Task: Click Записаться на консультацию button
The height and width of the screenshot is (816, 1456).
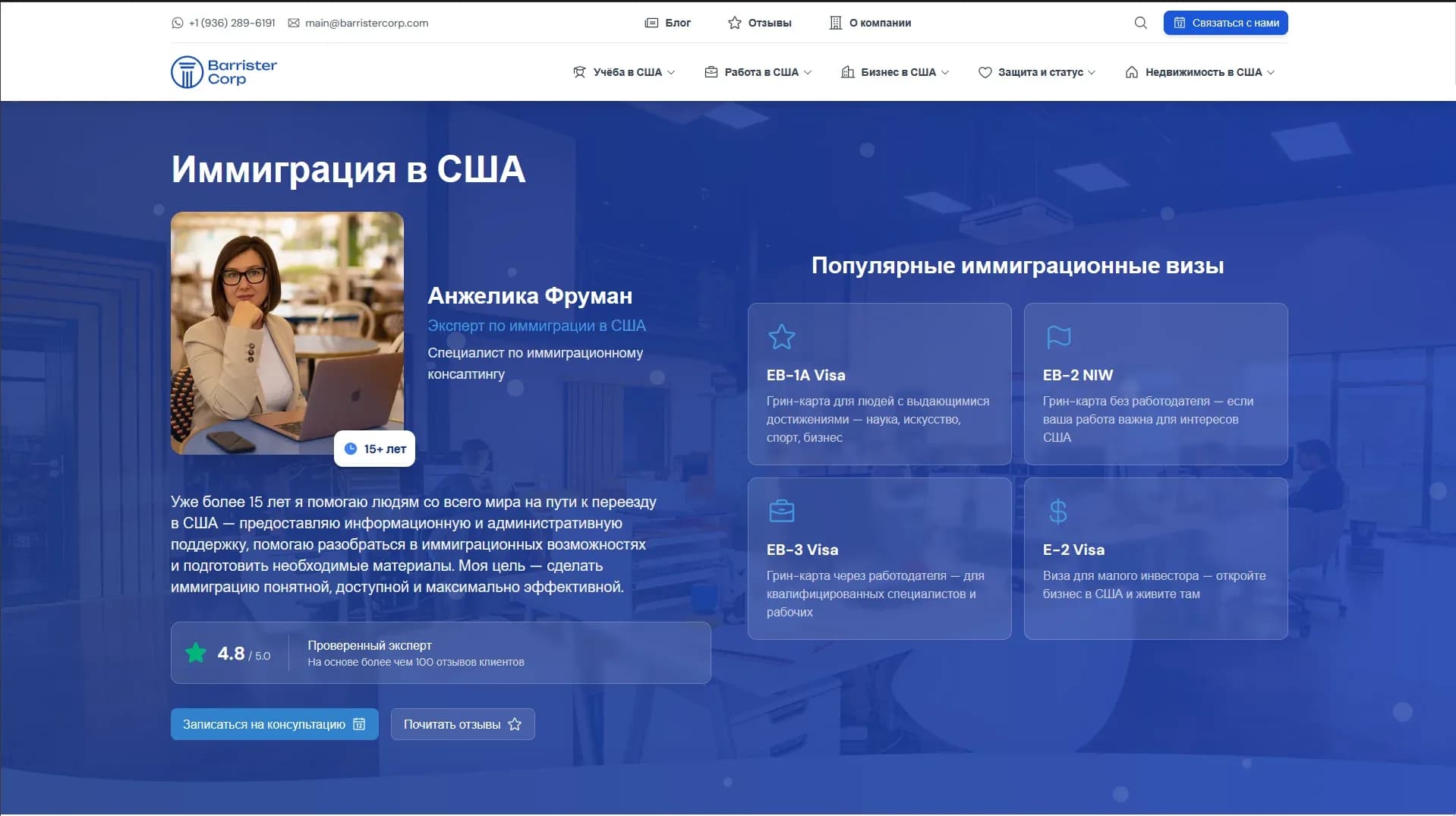Action: (x=274, y=724)
